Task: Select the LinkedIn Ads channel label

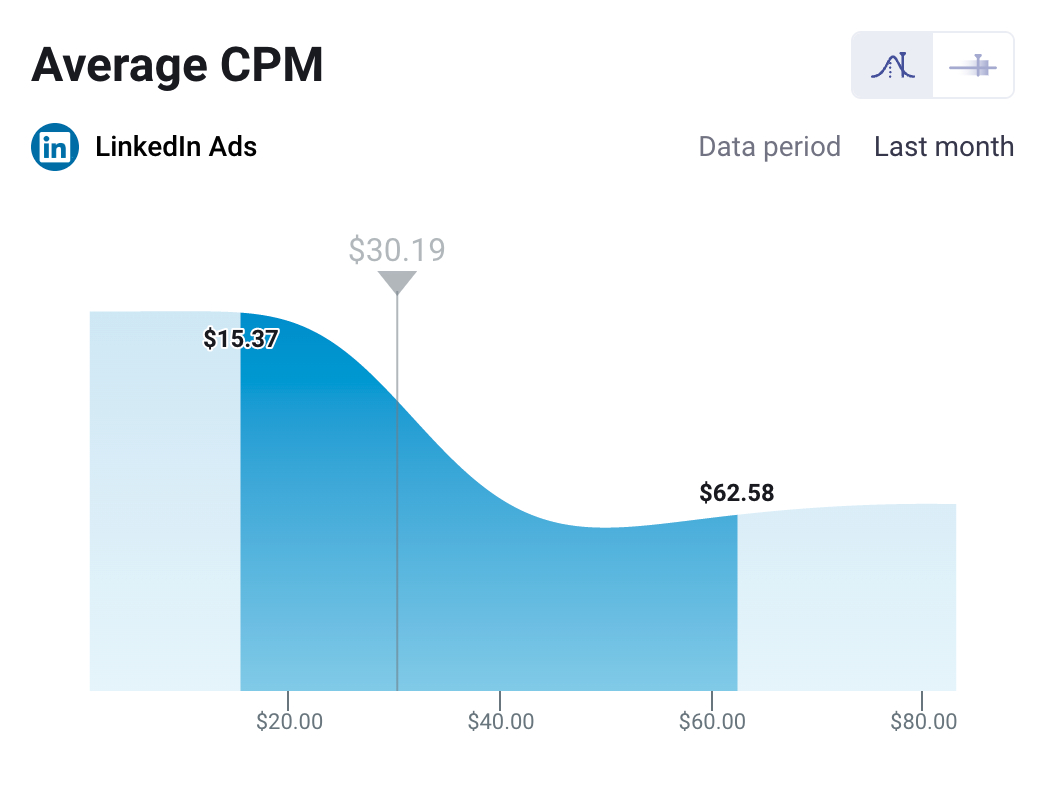Action: (175, 146)
